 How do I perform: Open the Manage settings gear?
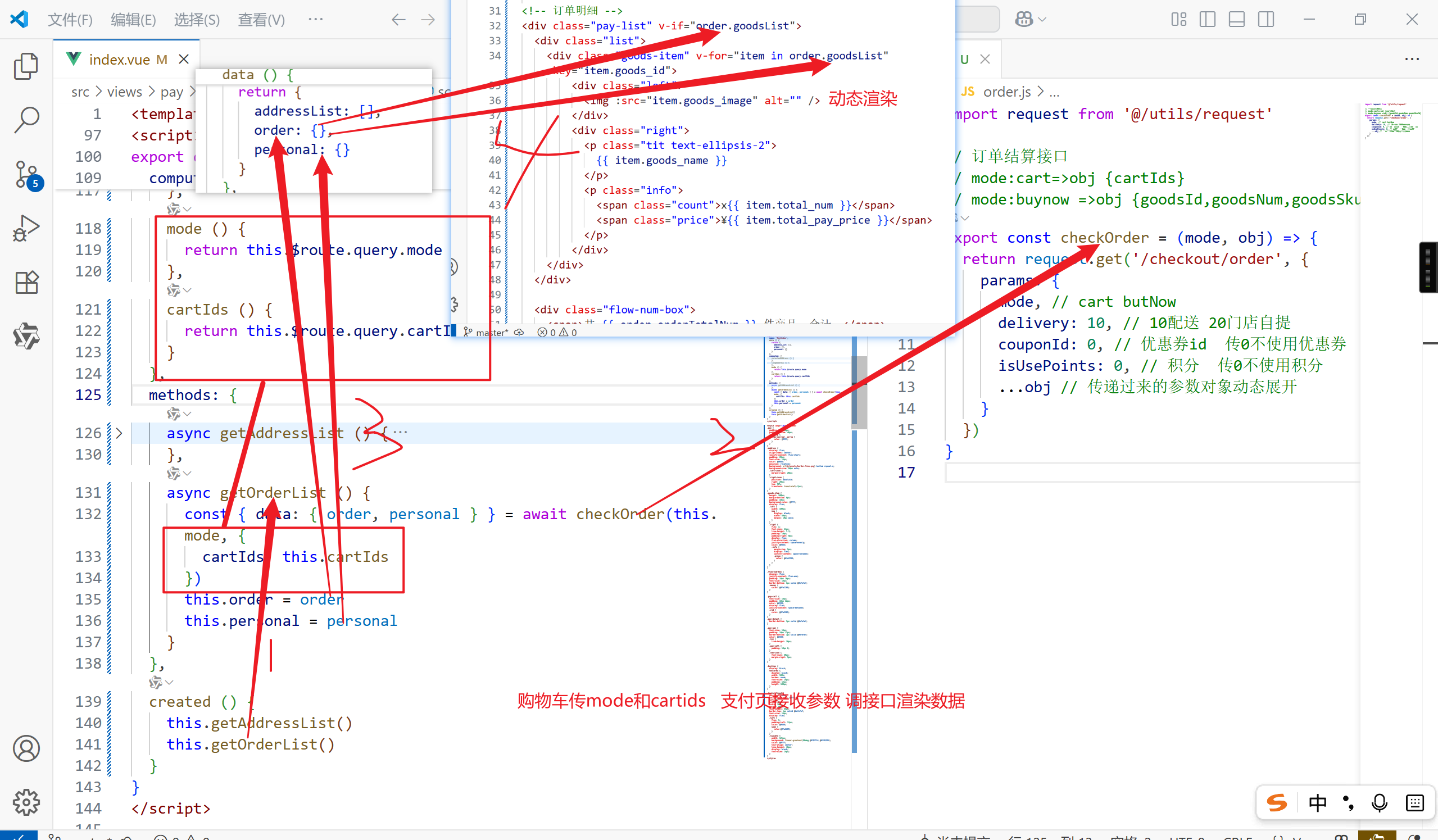26,802
